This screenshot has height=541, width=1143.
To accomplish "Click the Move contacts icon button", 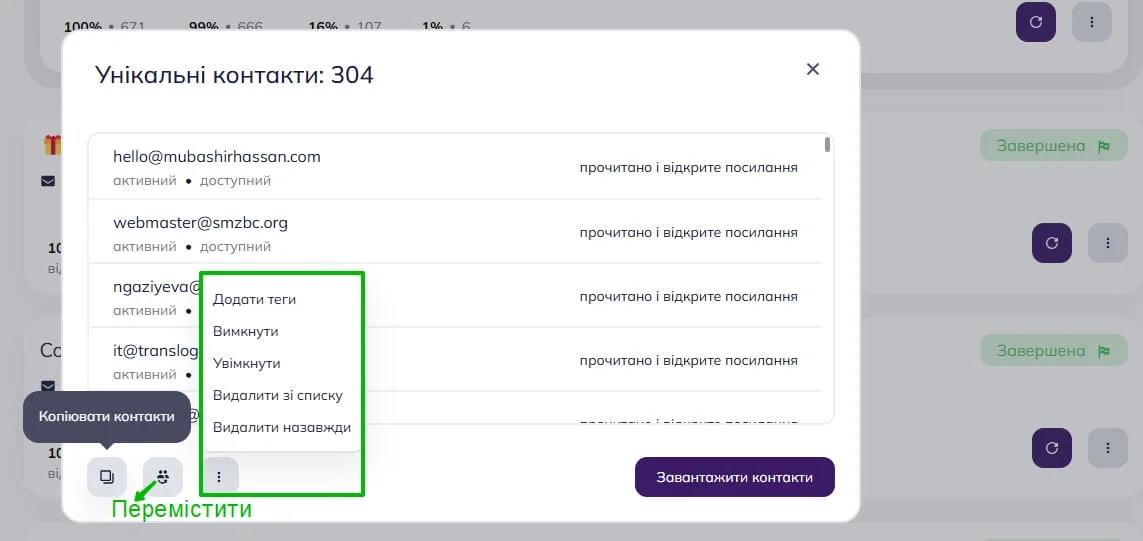I will click(163, 477).
